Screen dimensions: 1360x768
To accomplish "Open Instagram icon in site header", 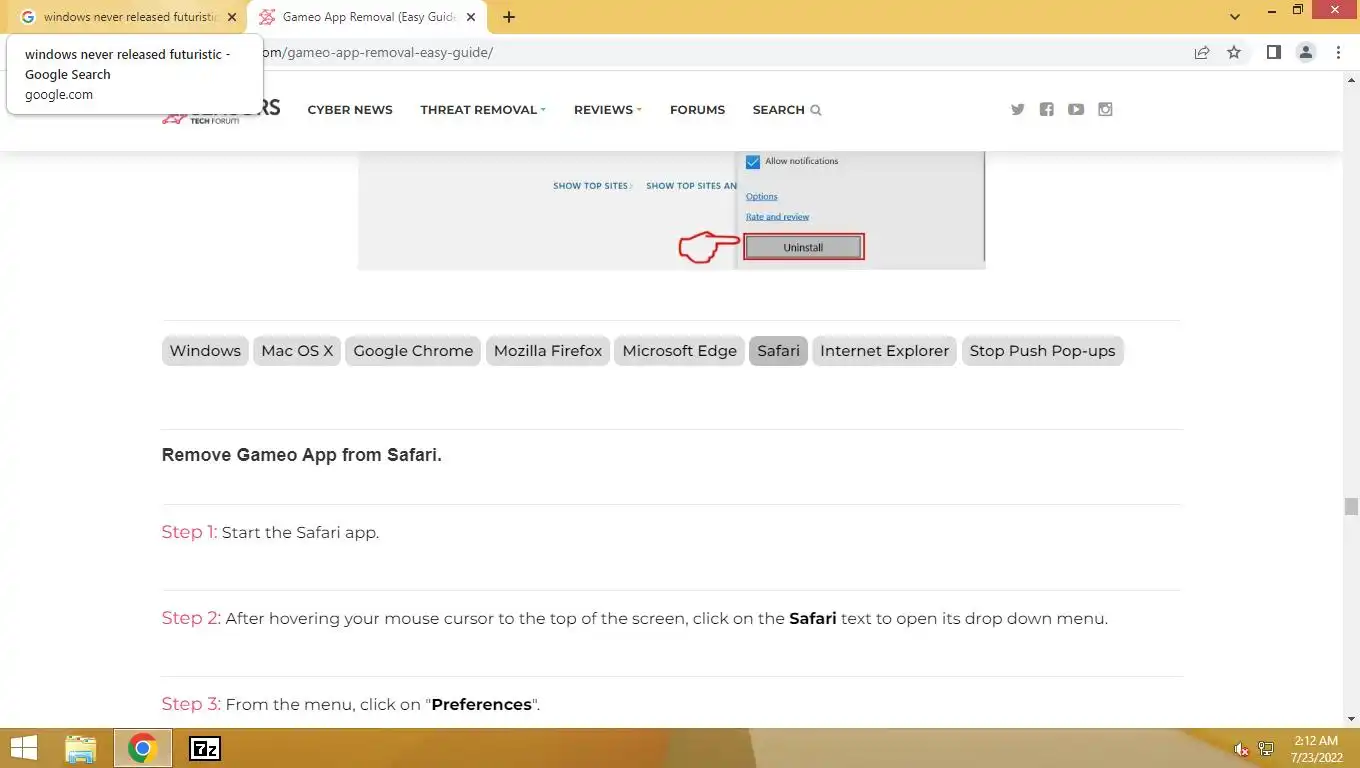I will (1105, 110).
